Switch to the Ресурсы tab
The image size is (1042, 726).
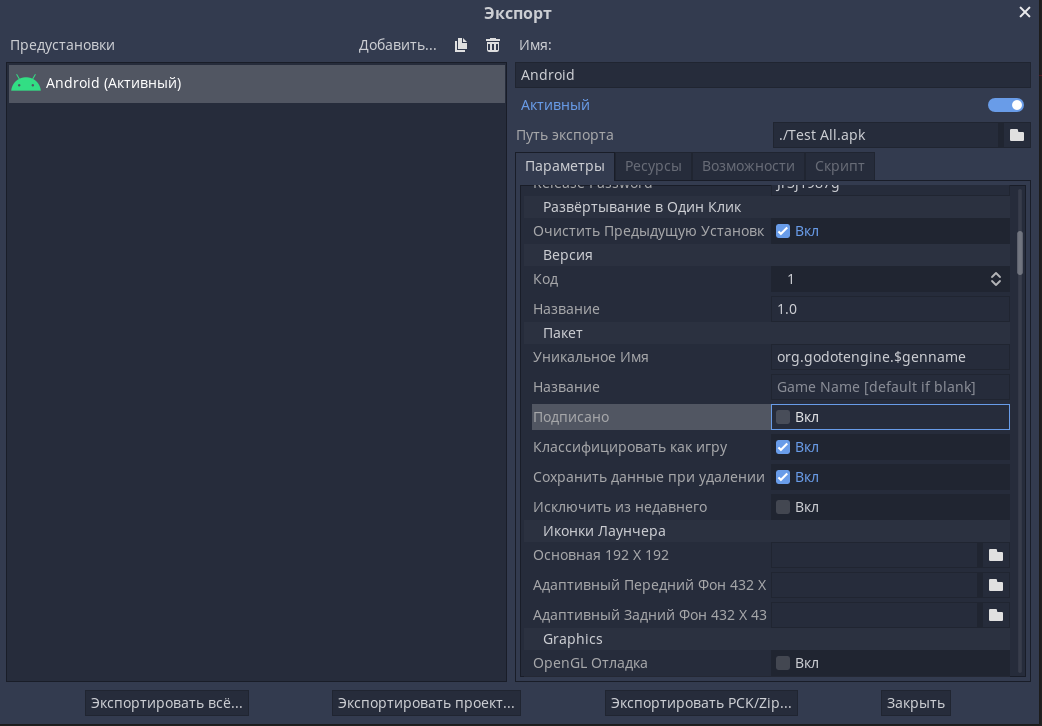tap(653, 166)
